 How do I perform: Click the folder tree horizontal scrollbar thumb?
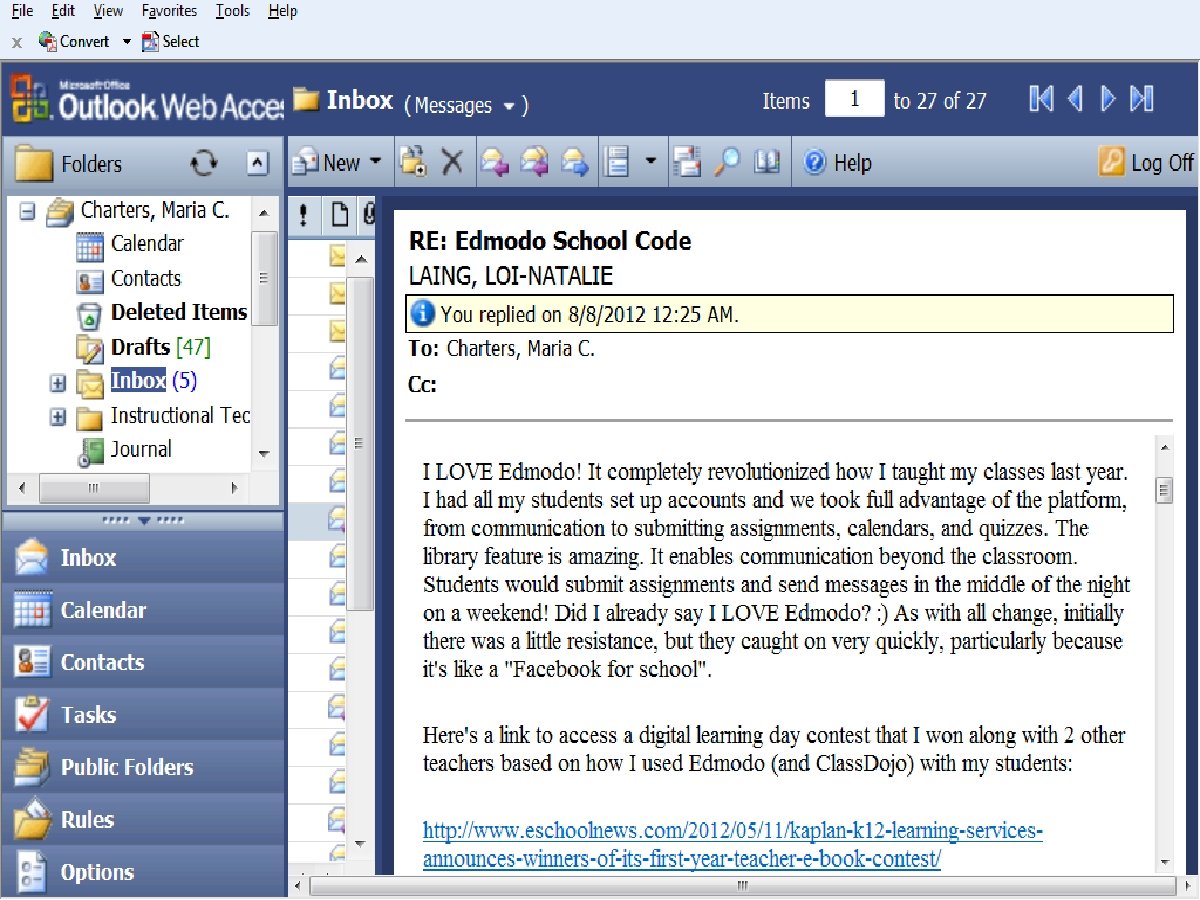tap(94, 489)
